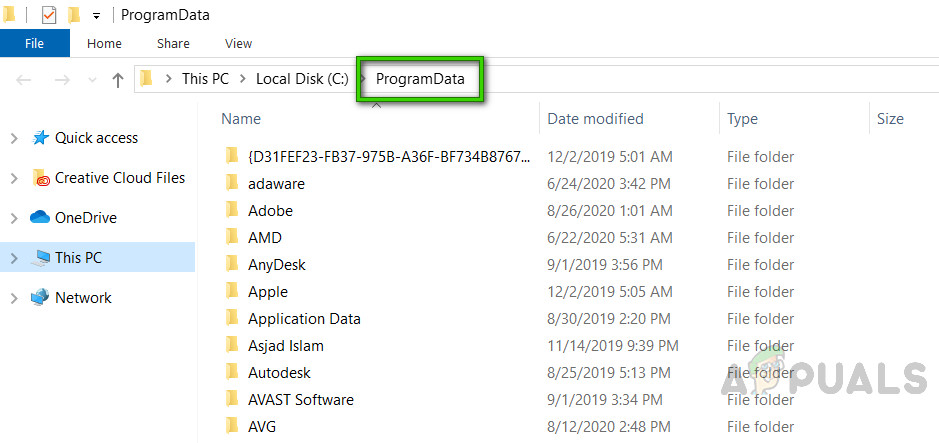Sort by the Type column header
This screenshot has width=939, height=443.
click(742, 119)
